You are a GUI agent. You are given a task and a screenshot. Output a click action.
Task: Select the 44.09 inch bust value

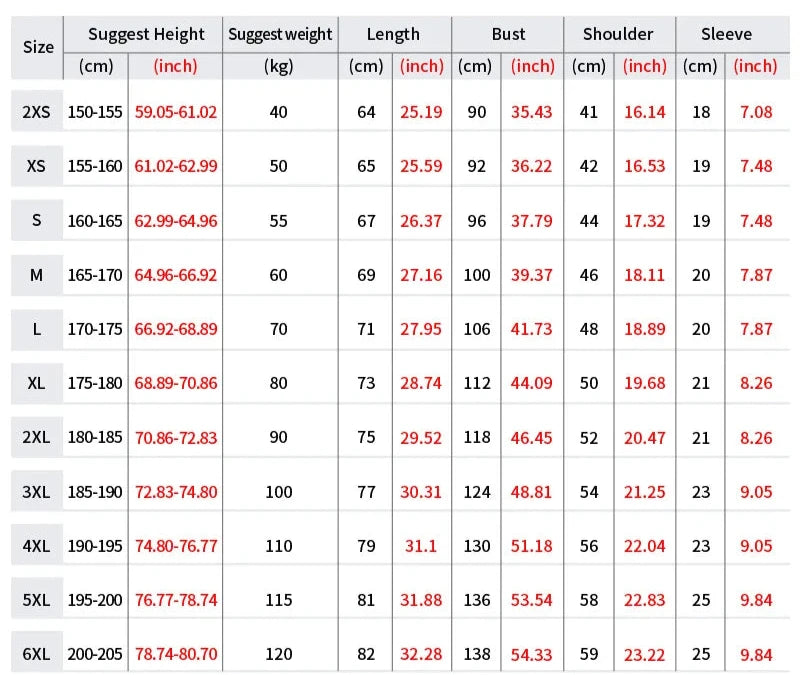(531, 382)
